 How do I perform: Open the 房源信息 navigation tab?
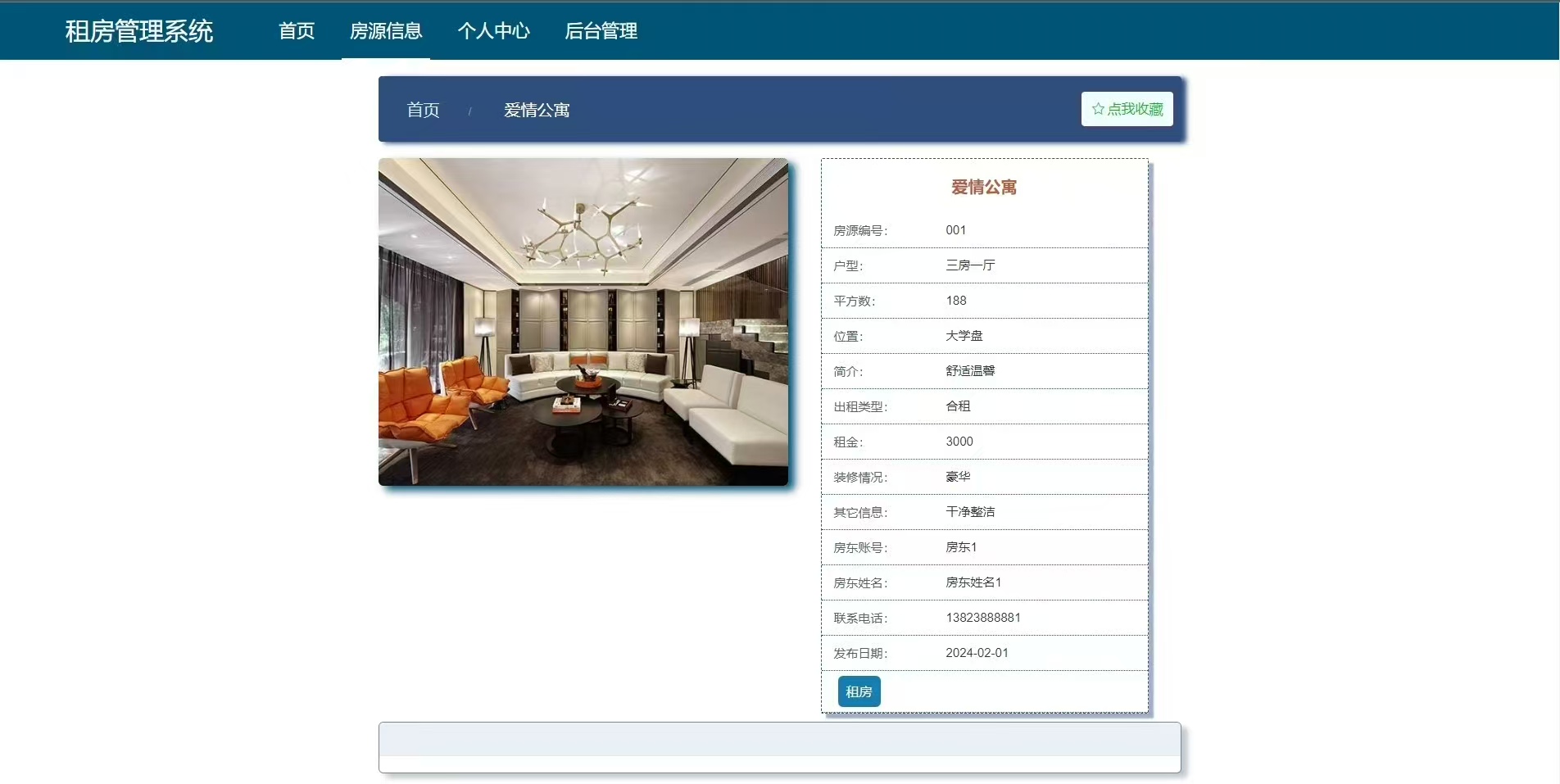386,31
